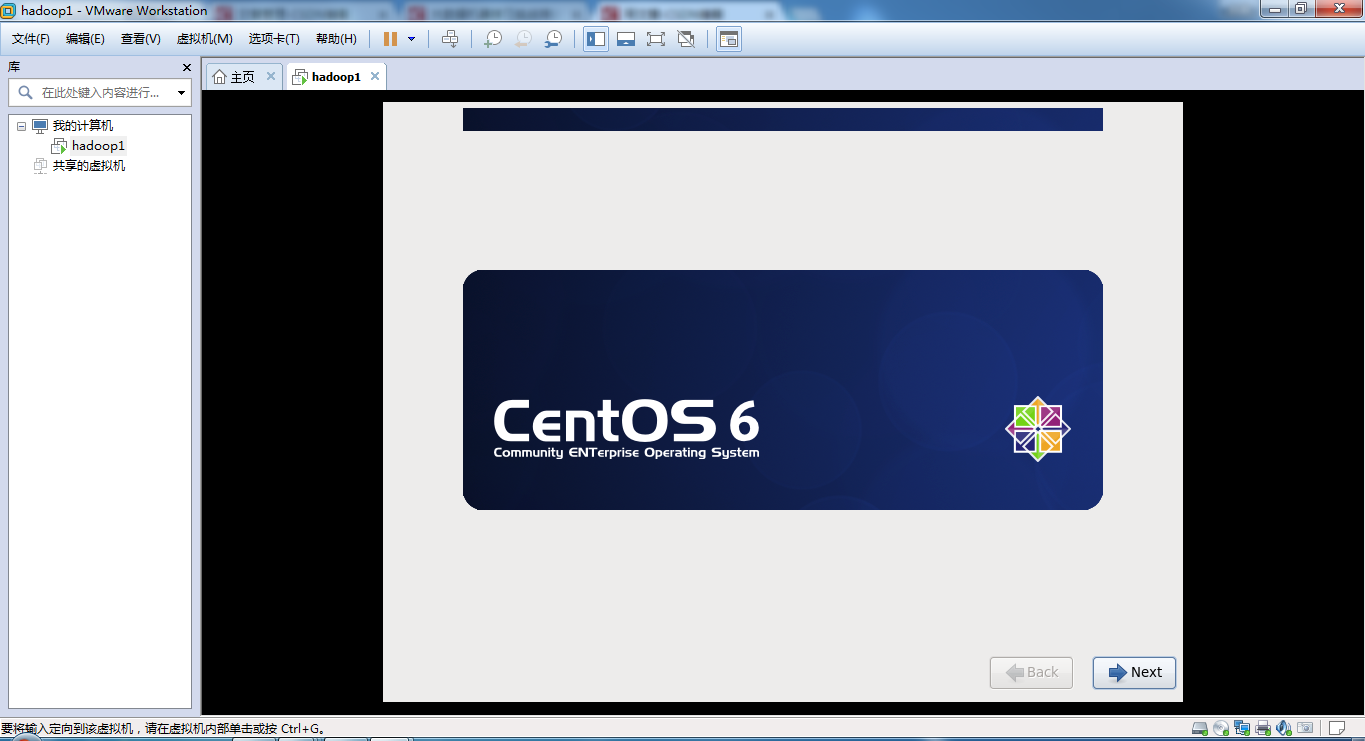Viewport: 1365px width, 741px height.
Task: Click the message log note icon
Action: [x=1337, y=728]
